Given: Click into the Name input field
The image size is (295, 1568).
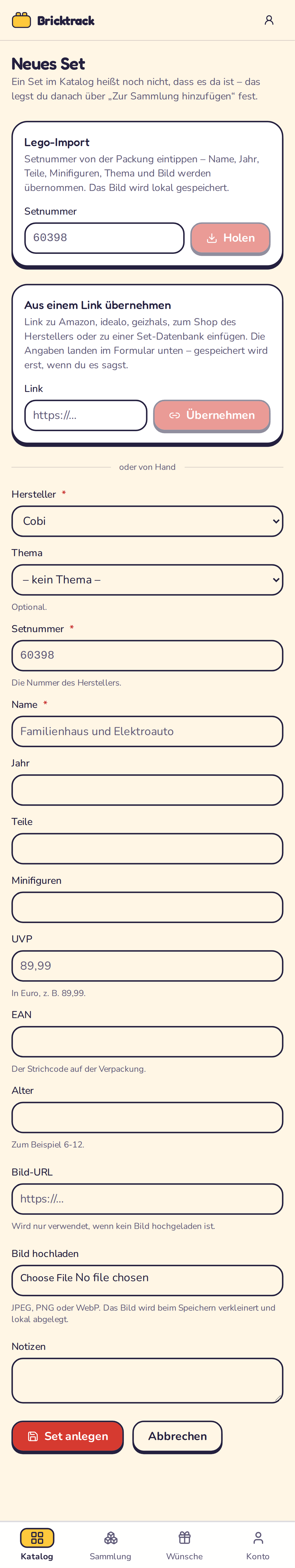Looking at the screenshot, I should (147, 731).
